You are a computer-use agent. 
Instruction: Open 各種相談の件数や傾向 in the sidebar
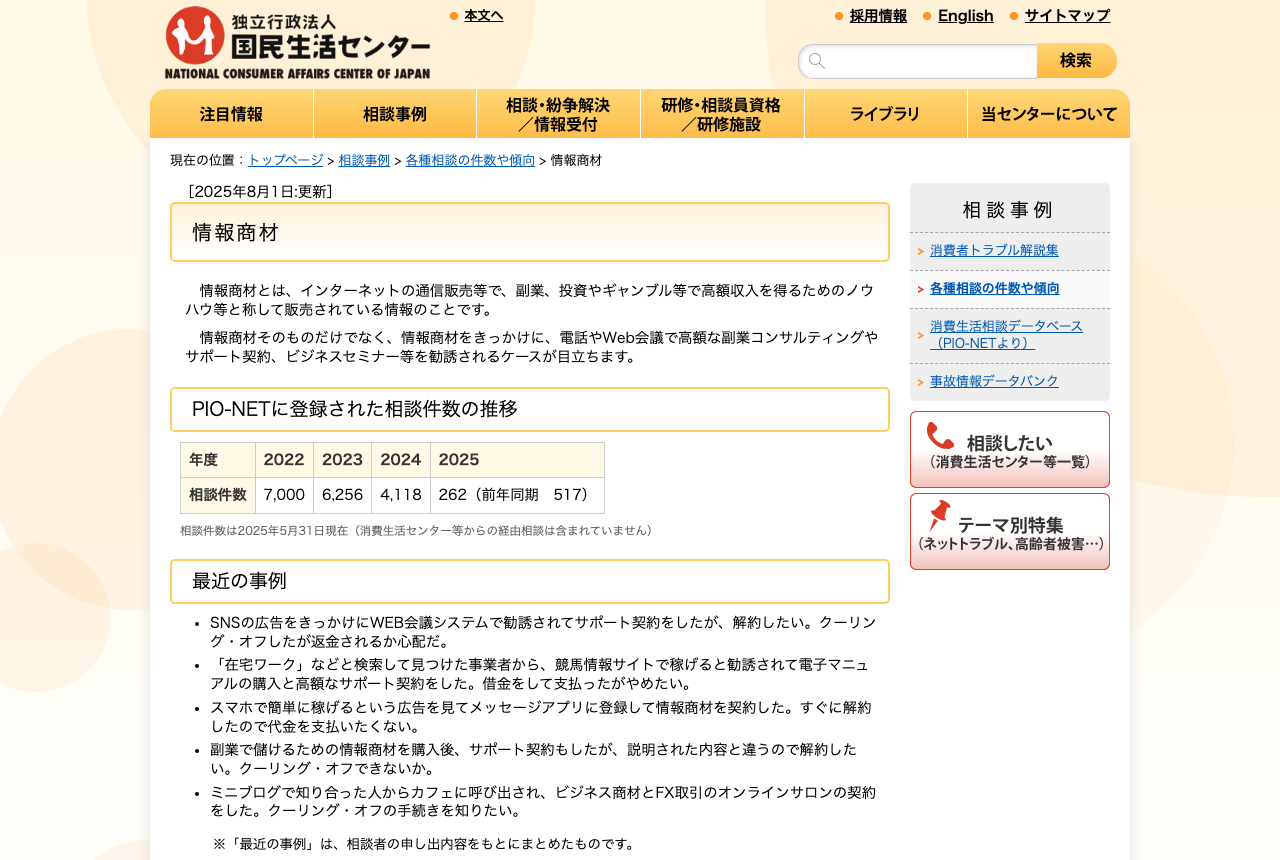pos(995,289)
